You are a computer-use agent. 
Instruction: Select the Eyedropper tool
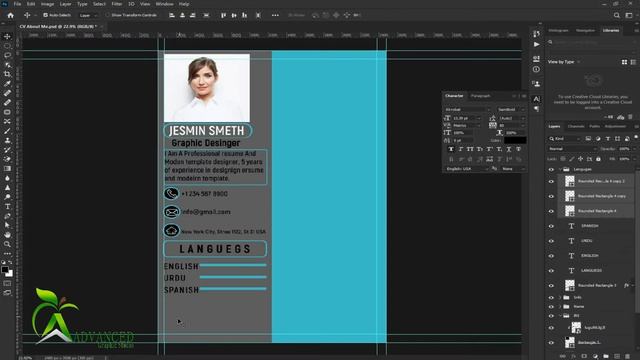(7, 84)
